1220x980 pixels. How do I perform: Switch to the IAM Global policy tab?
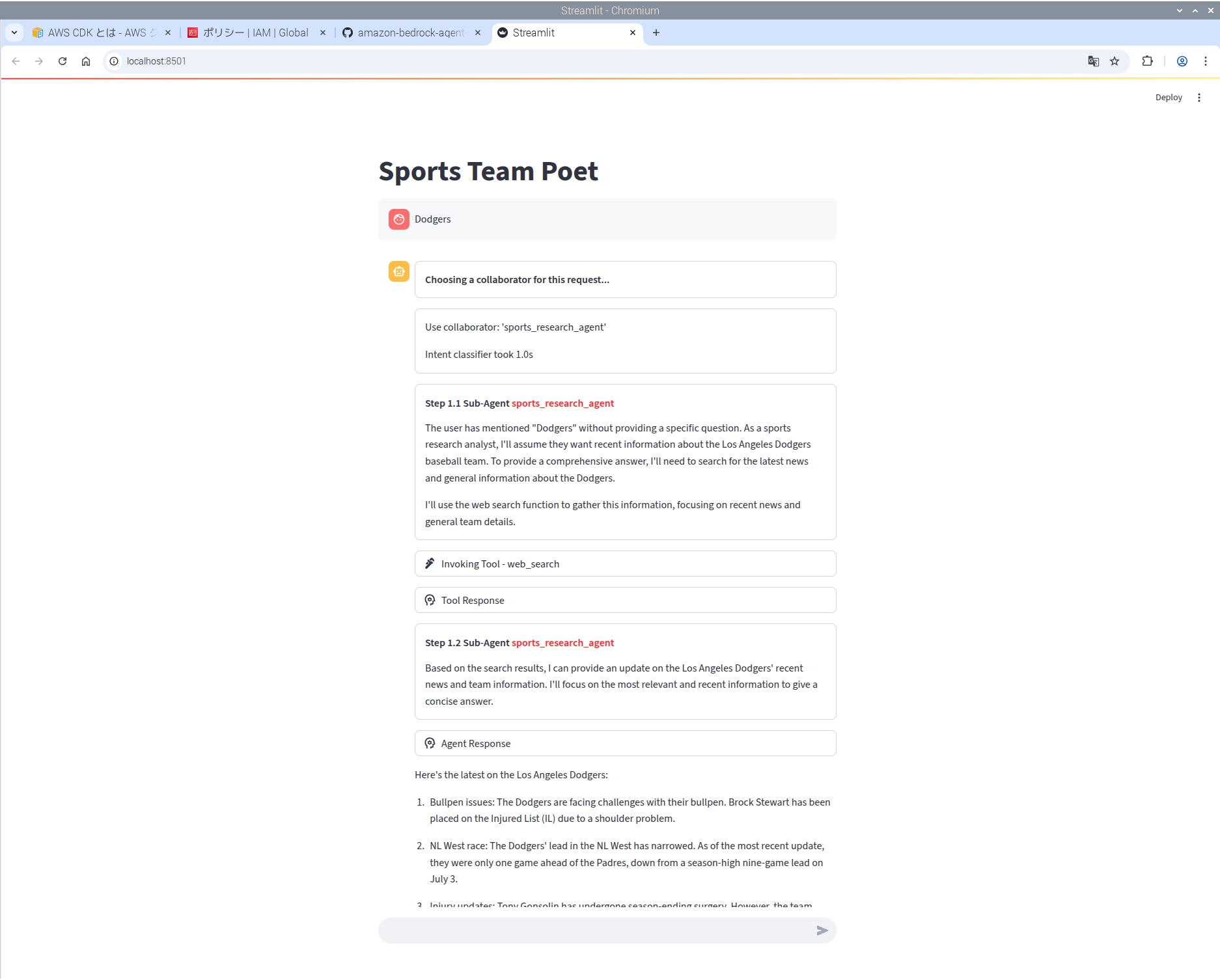click(x=255, y=33)
